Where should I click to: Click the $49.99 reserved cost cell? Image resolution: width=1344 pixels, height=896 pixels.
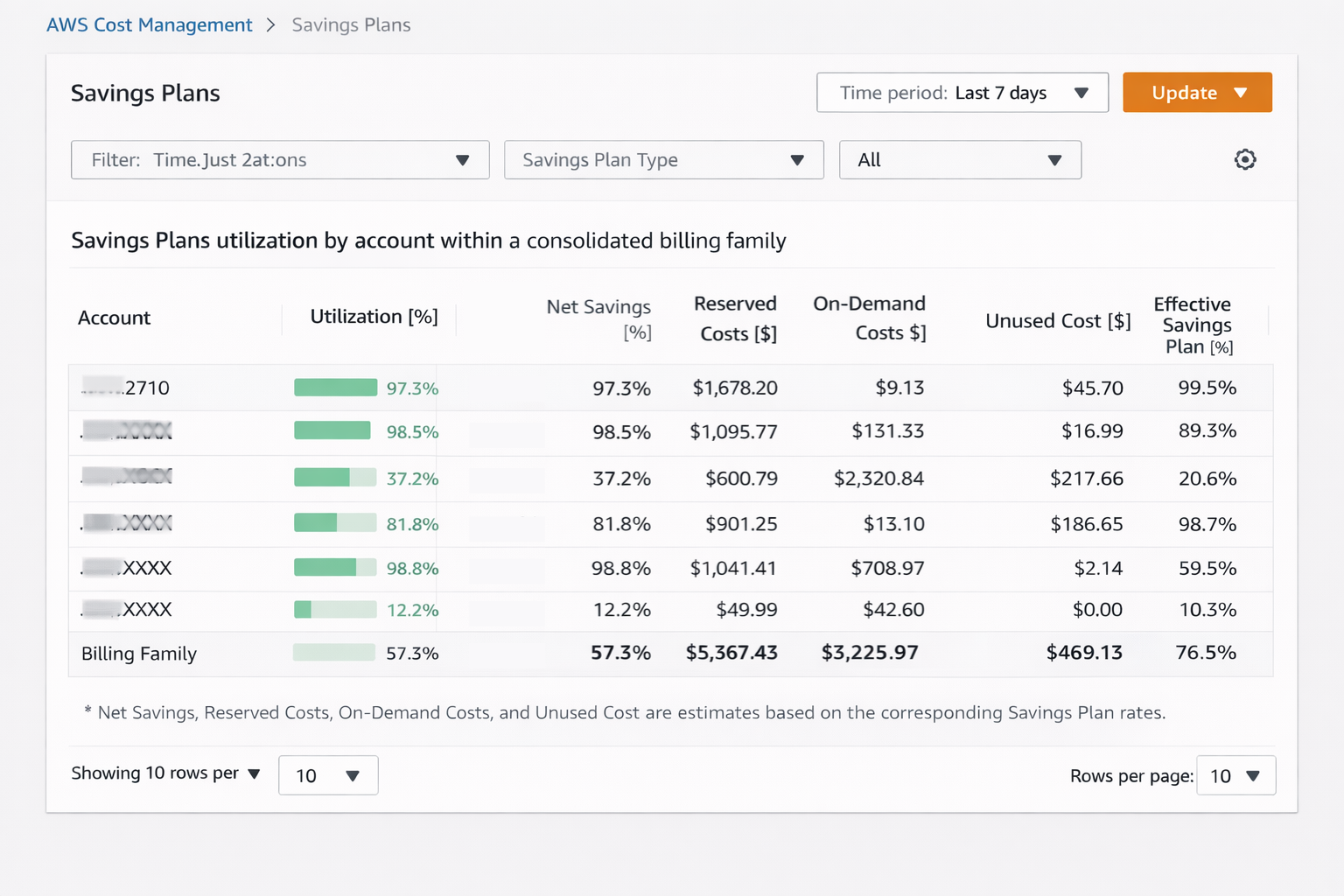(746, 610)
